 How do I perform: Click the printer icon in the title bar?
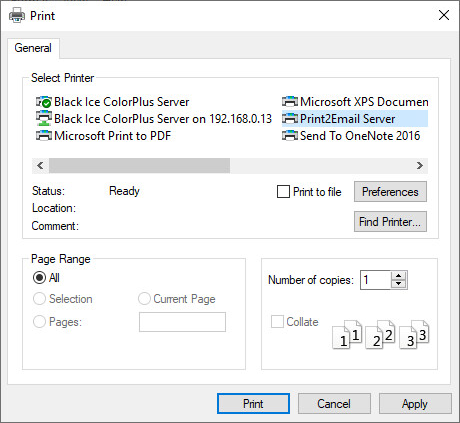point(17,16)
